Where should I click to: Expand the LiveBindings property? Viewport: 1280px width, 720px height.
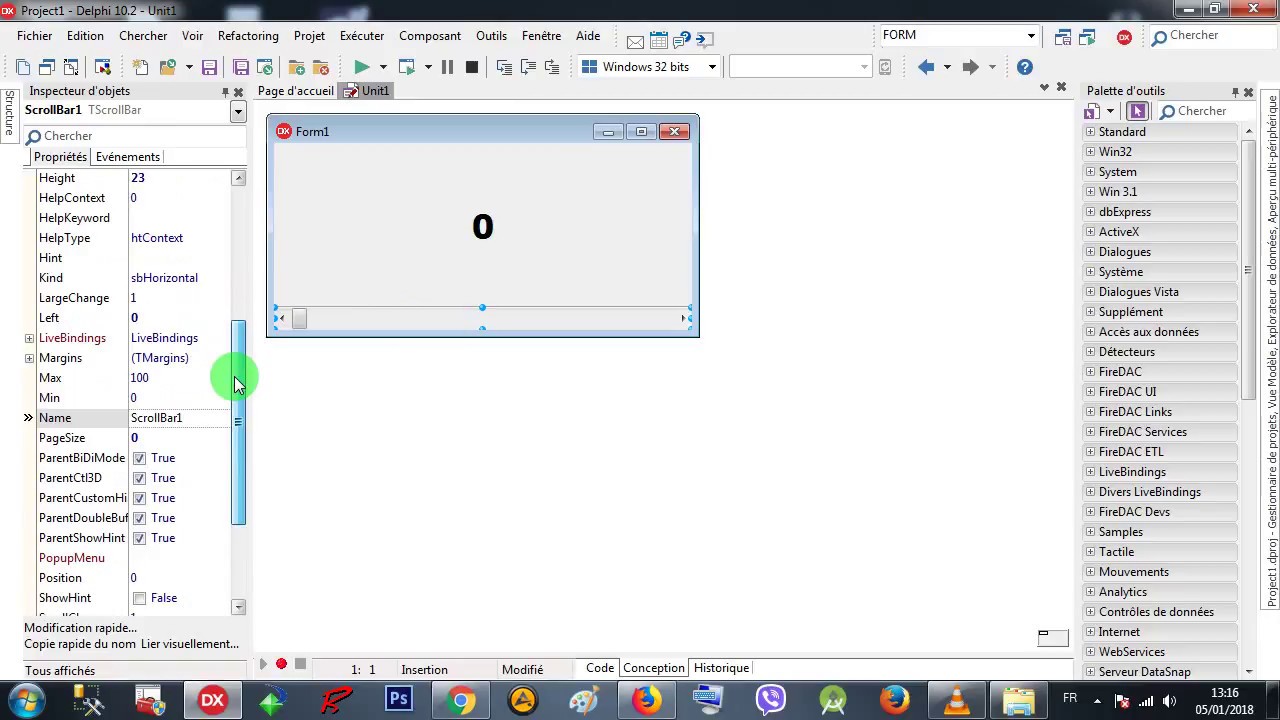point(29,338)
